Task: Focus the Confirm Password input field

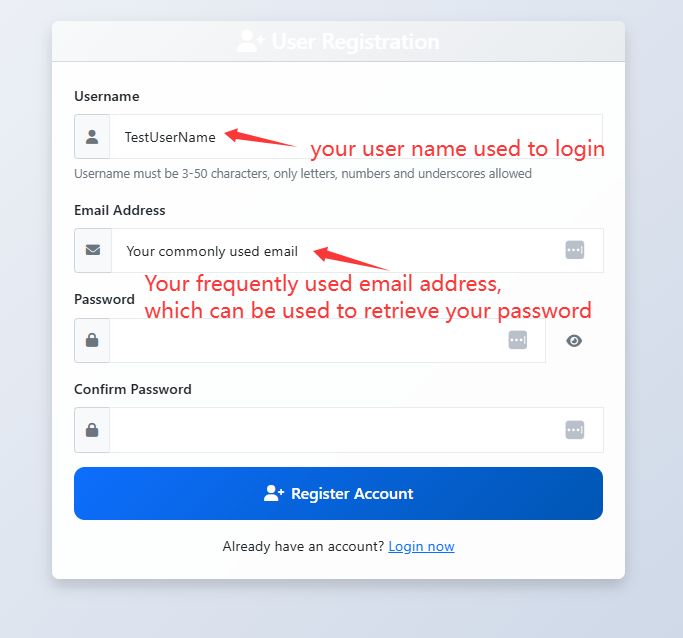Action: 330,430
